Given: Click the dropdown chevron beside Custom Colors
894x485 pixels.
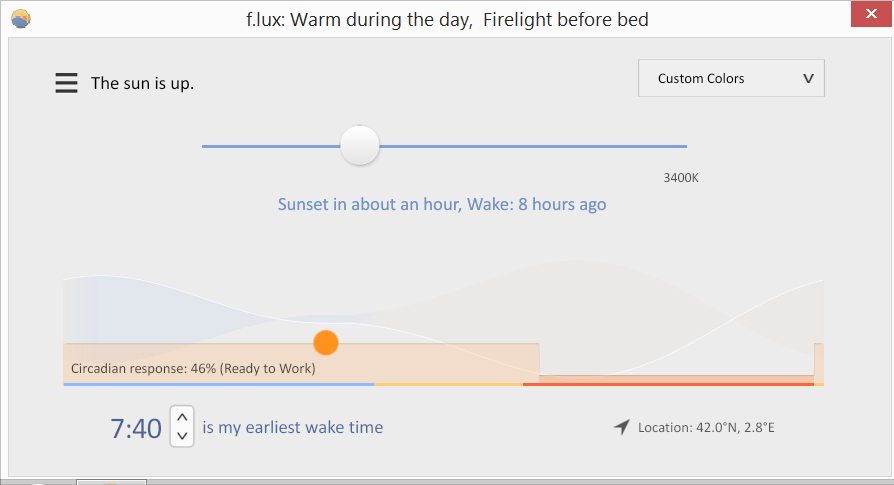Looking at the screenshot, I should (x=808, y=79).
